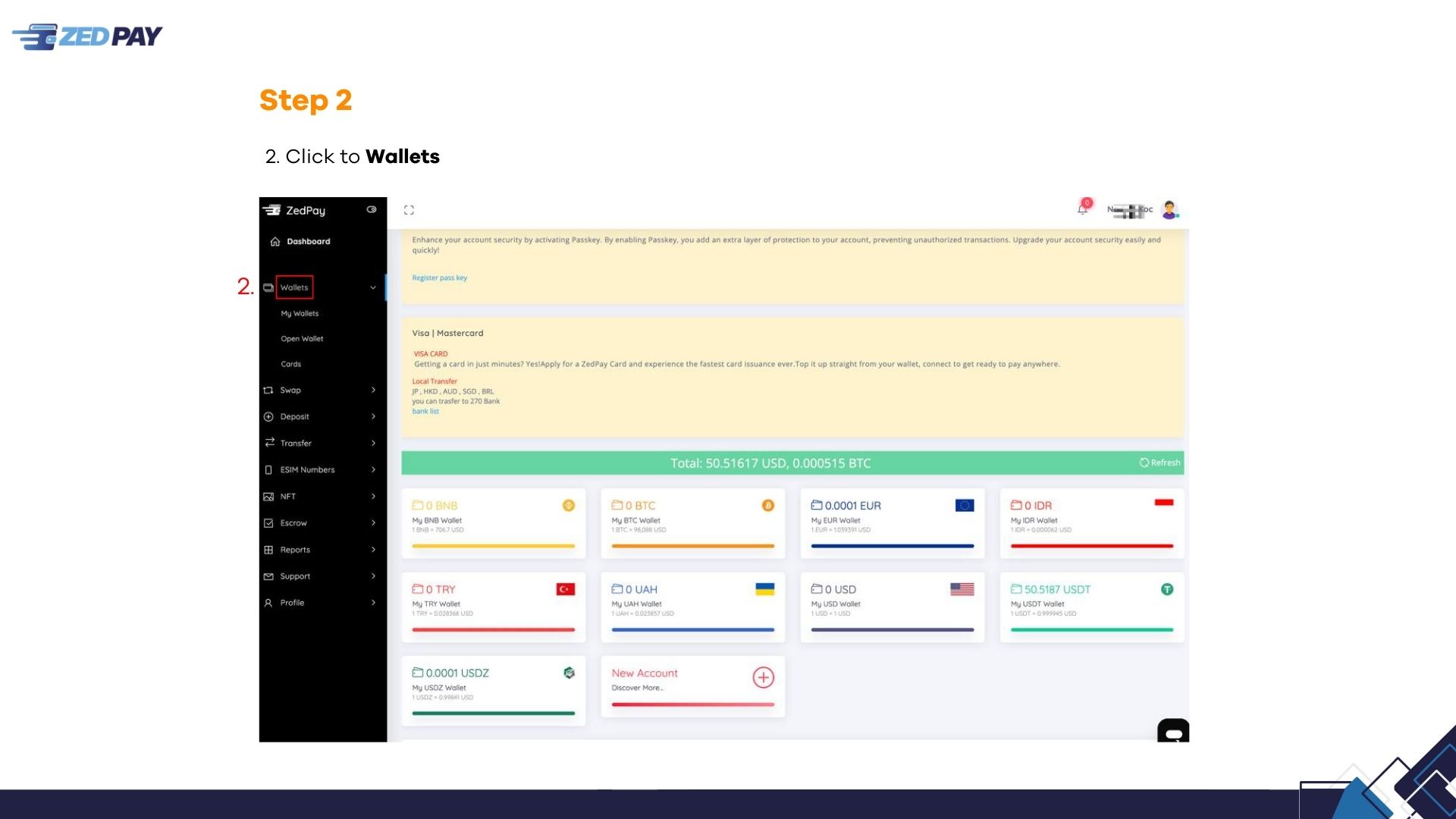1456x819 pixels.
Task: Click the ESIM Numbers phone icon
Action: [x=268, y=470]
